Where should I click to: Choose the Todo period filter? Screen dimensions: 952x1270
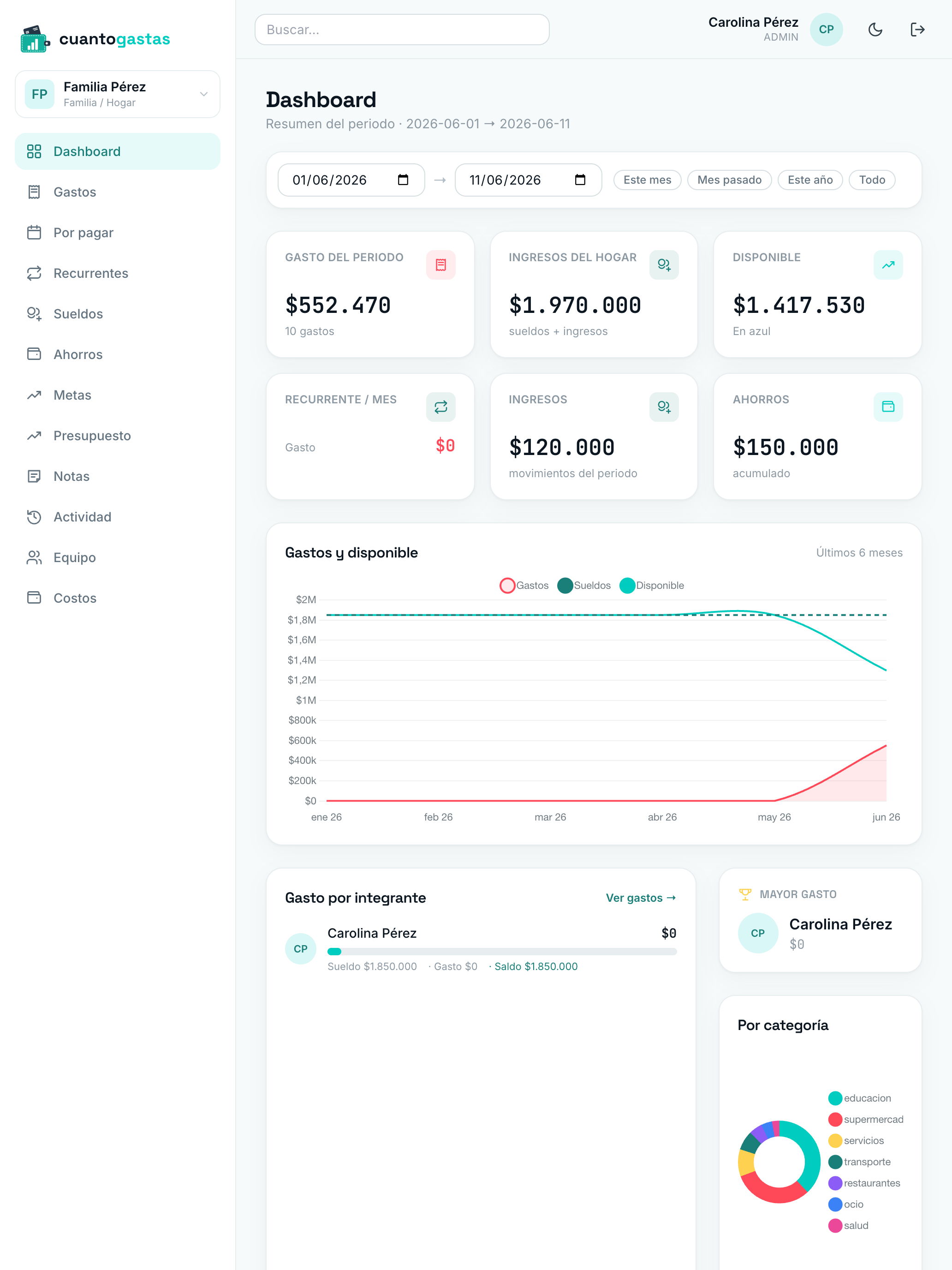(872, 180)
